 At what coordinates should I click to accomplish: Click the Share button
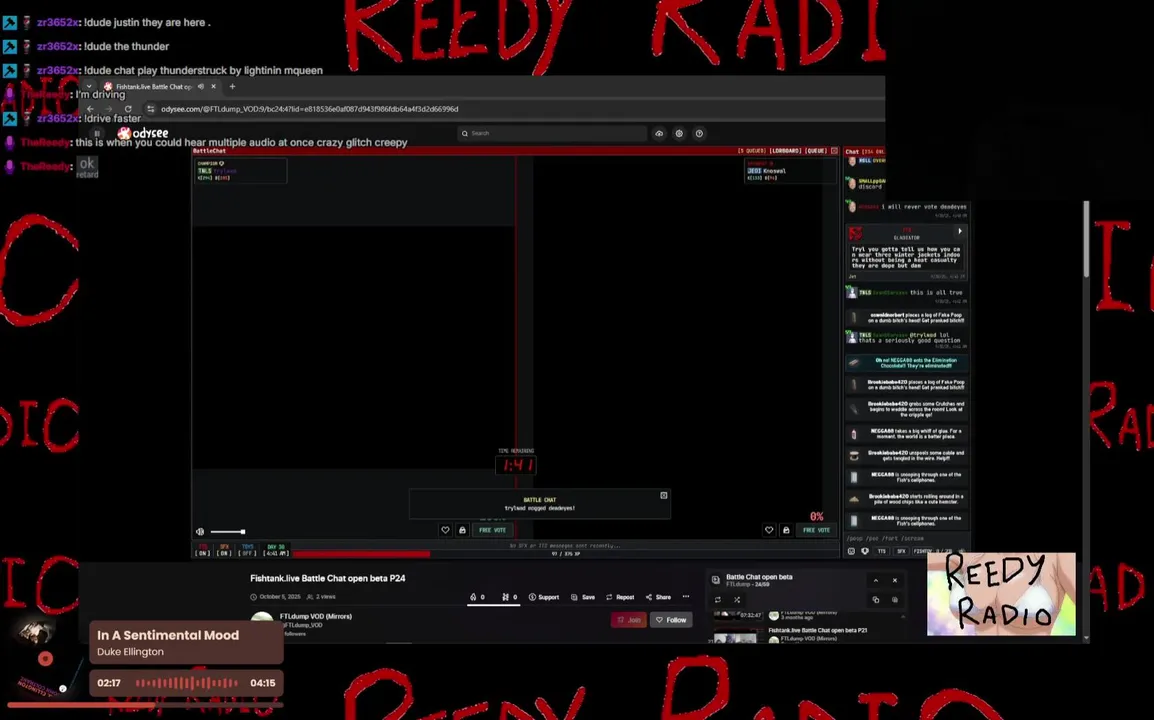[658, 597]
